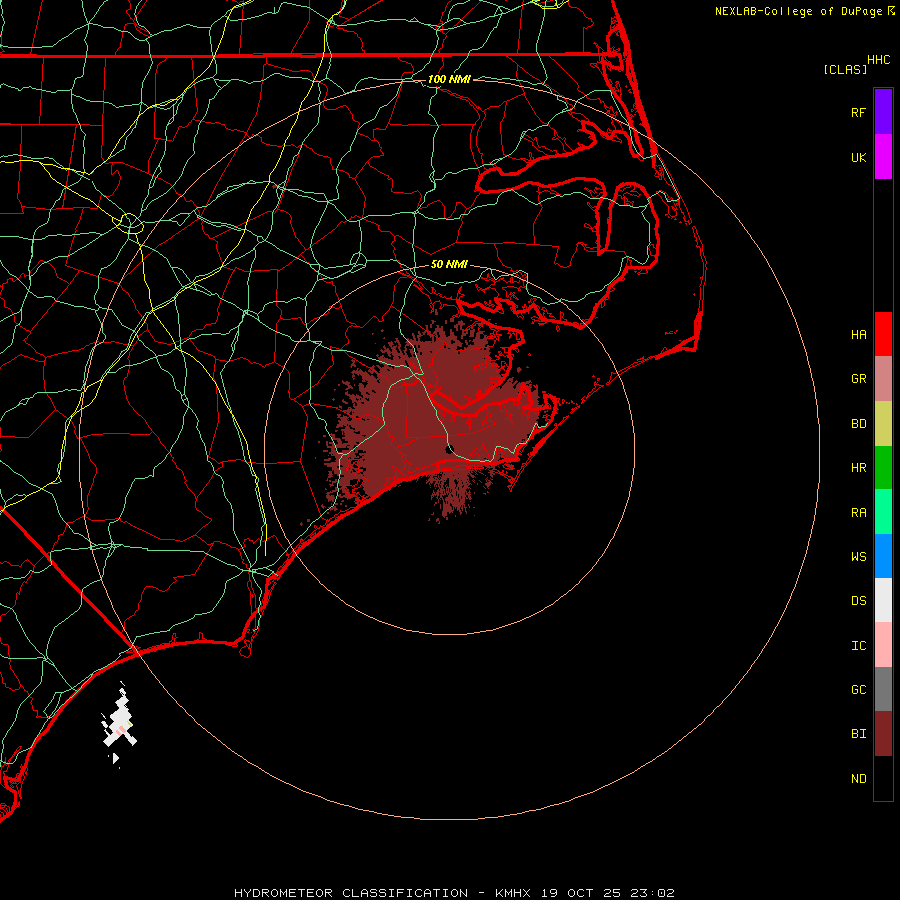Viewport: 900px width, 900px height.
Task: Click the 'ND' legend label
Action: coord(859,778)
